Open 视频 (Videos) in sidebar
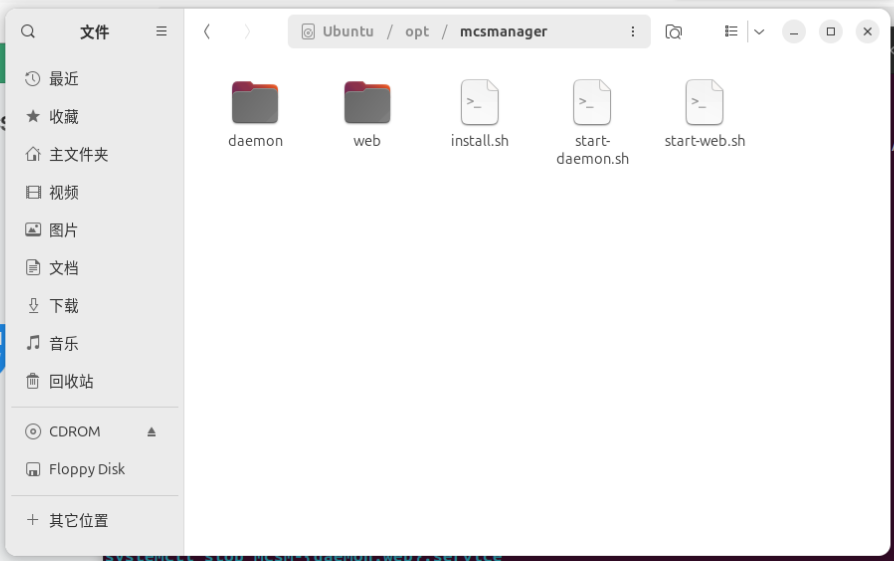The image size is (894, 561). [95, 193]
